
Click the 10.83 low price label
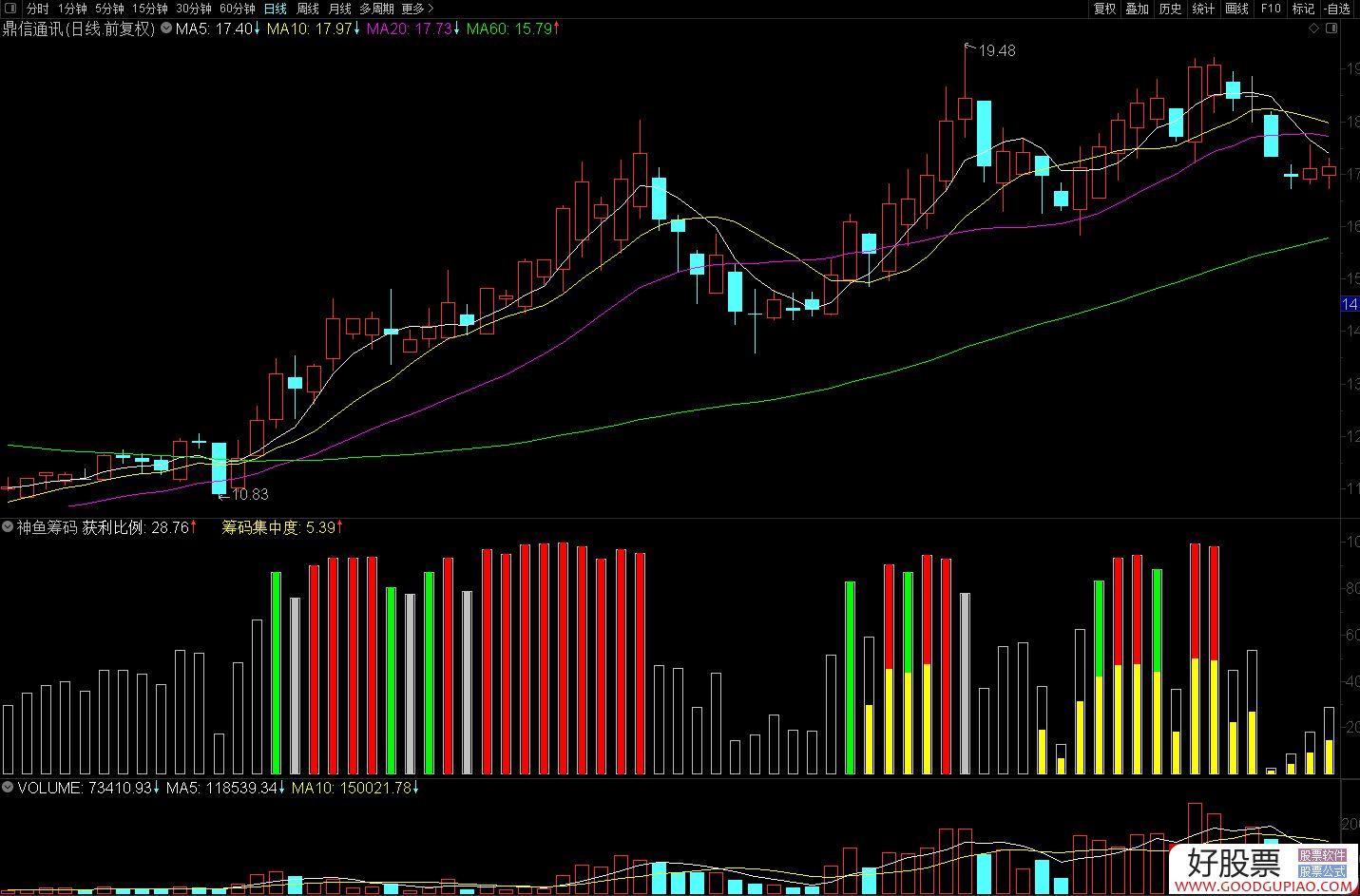[x=250, y=494]
